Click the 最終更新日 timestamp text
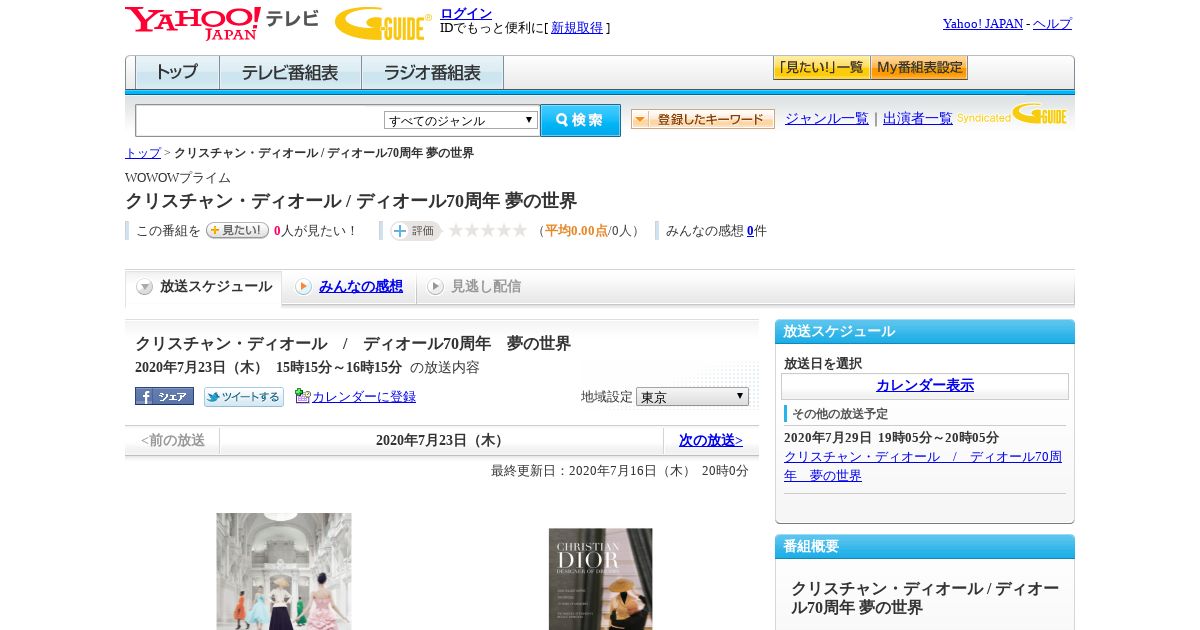 (x=620, y=471)
